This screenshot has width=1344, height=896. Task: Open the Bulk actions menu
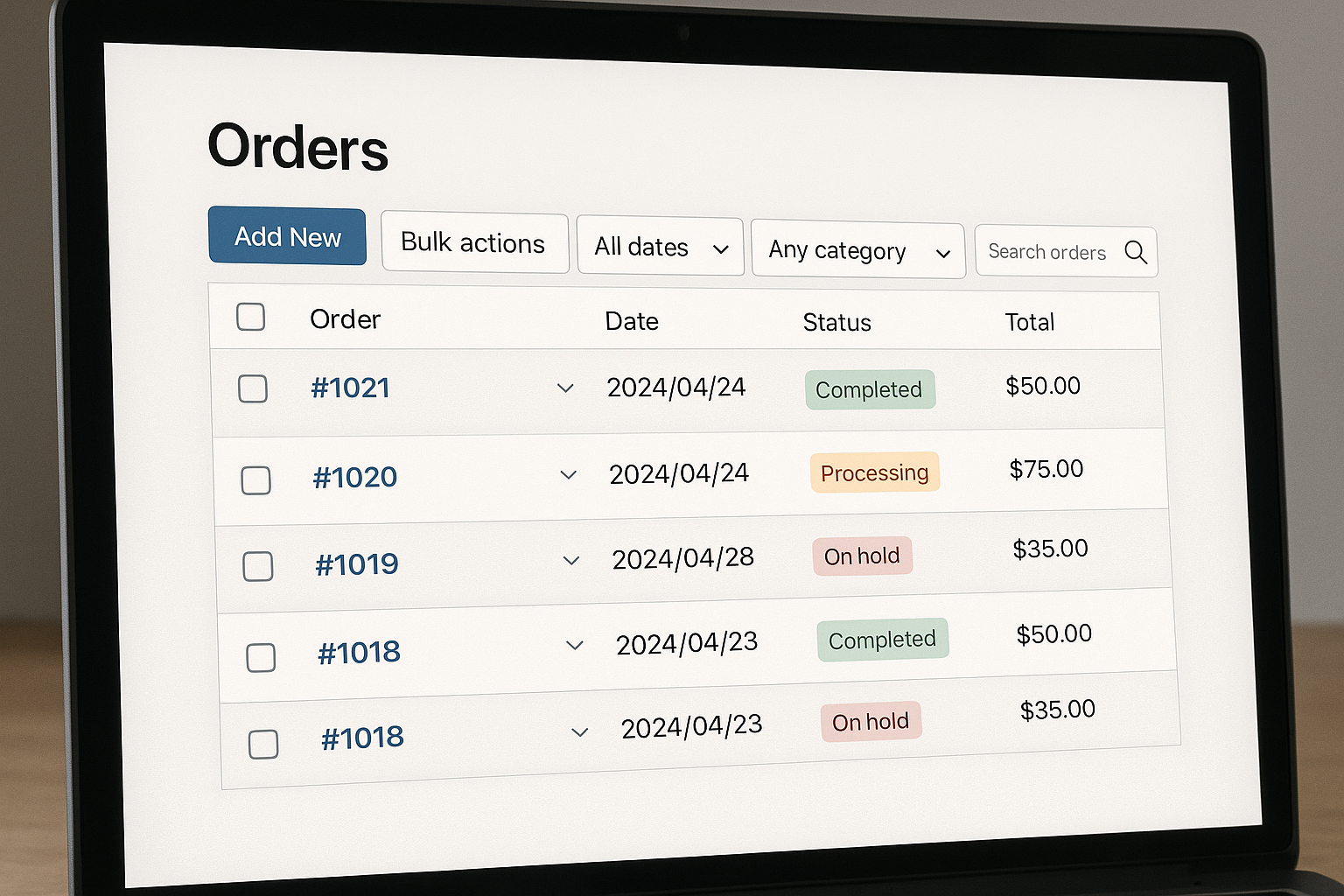tap(472, 242)
